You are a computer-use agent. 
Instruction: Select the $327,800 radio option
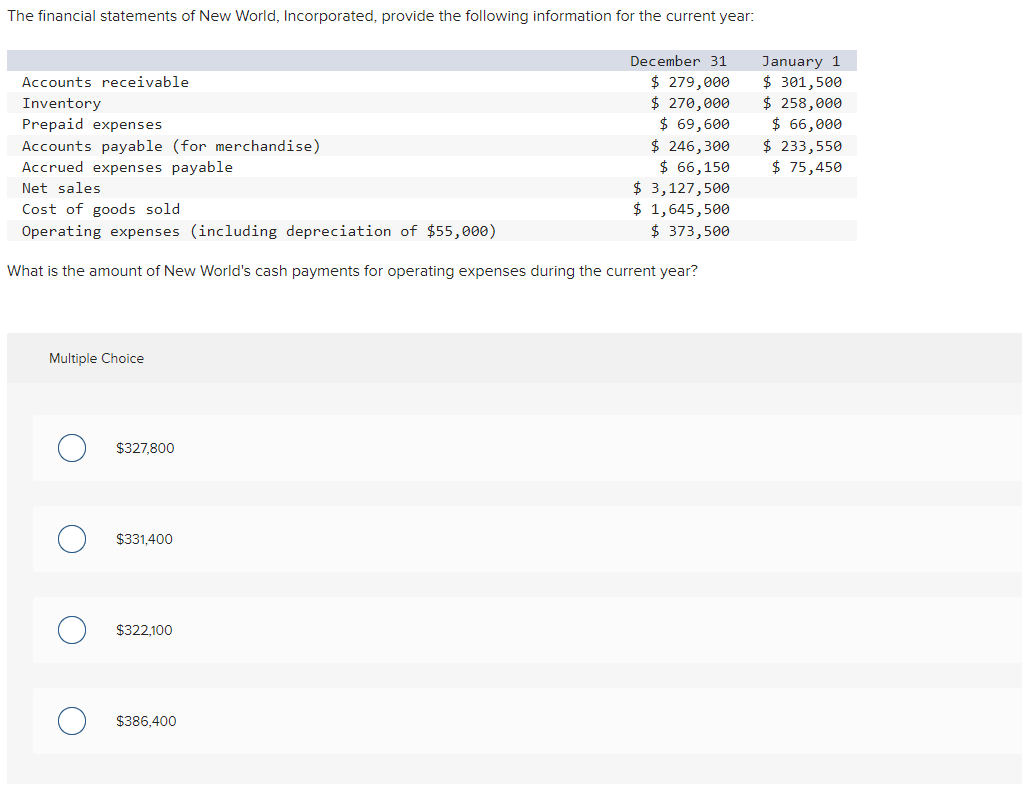(72, 448)
